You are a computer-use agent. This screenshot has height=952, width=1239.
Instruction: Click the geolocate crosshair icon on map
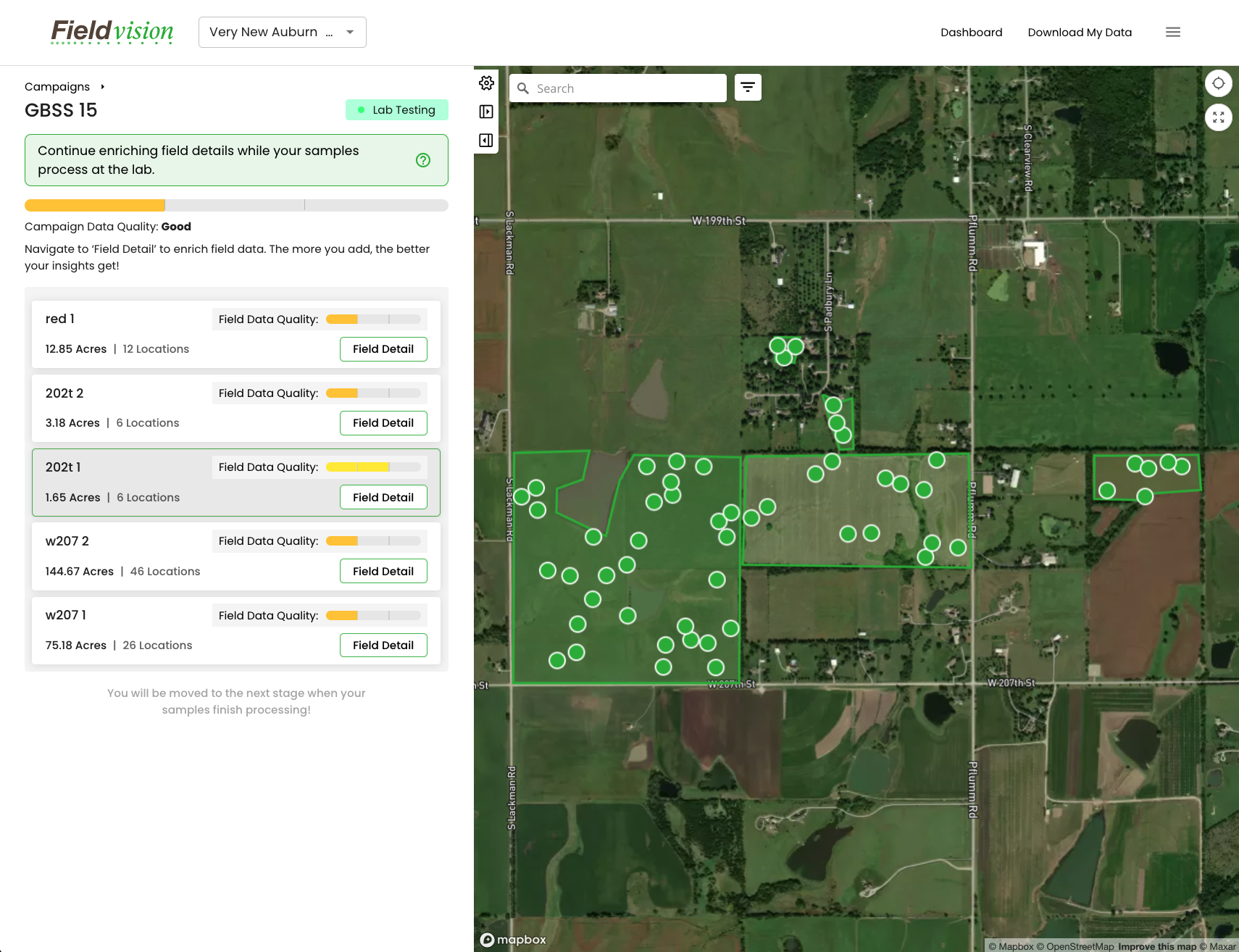pos(1219,83)
